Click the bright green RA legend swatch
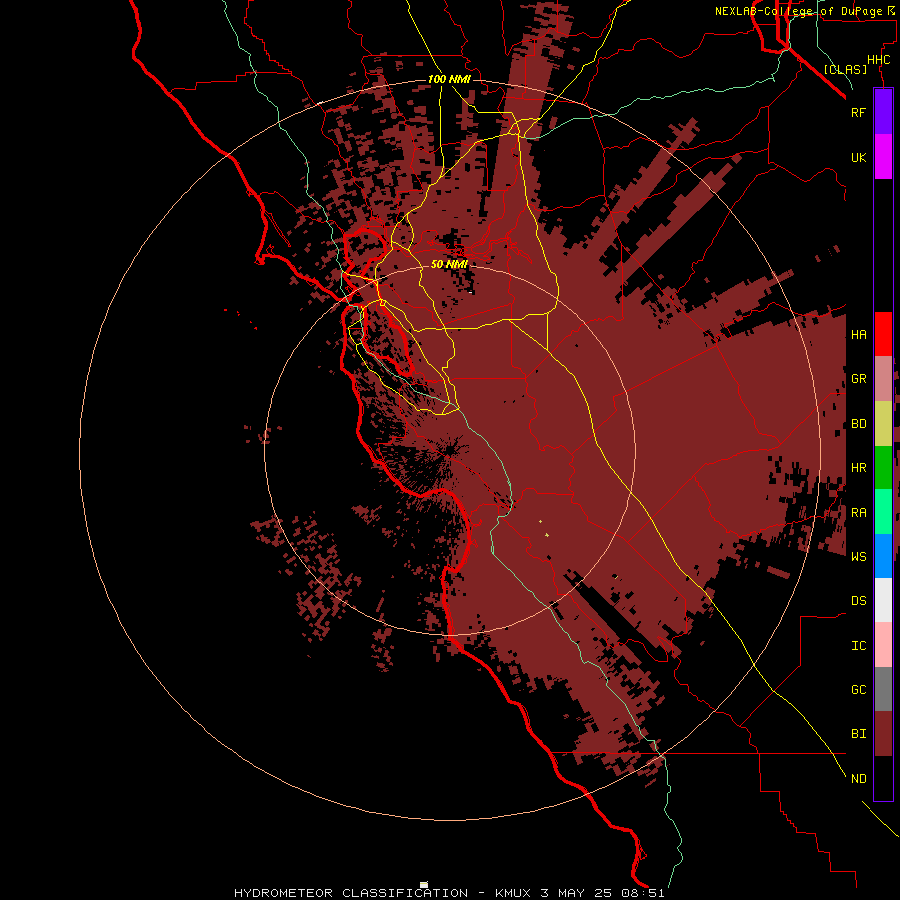Screen dimensions: 900x900 (x=883, y=512)
